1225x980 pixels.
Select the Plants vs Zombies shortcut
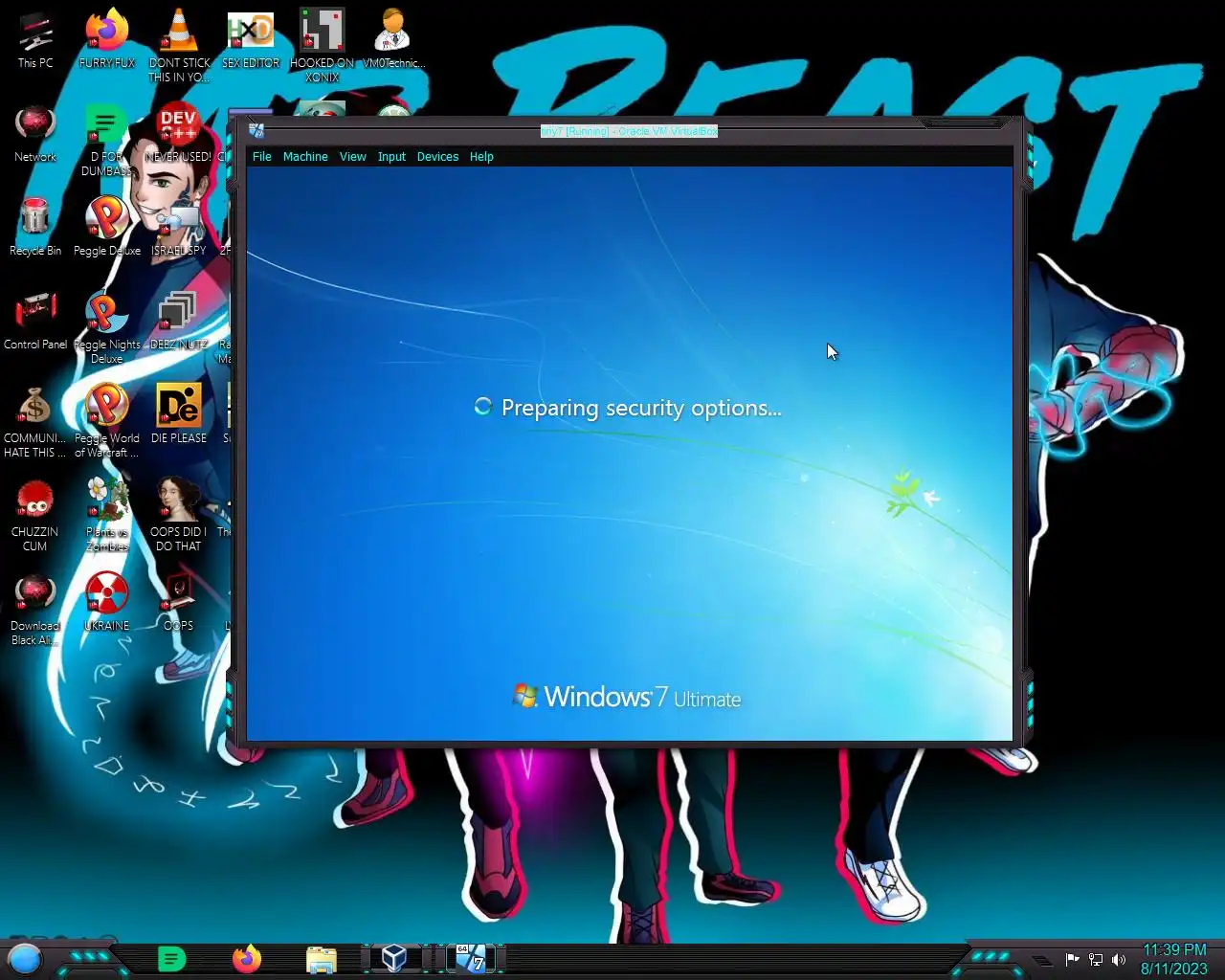[x=107, y=515]
